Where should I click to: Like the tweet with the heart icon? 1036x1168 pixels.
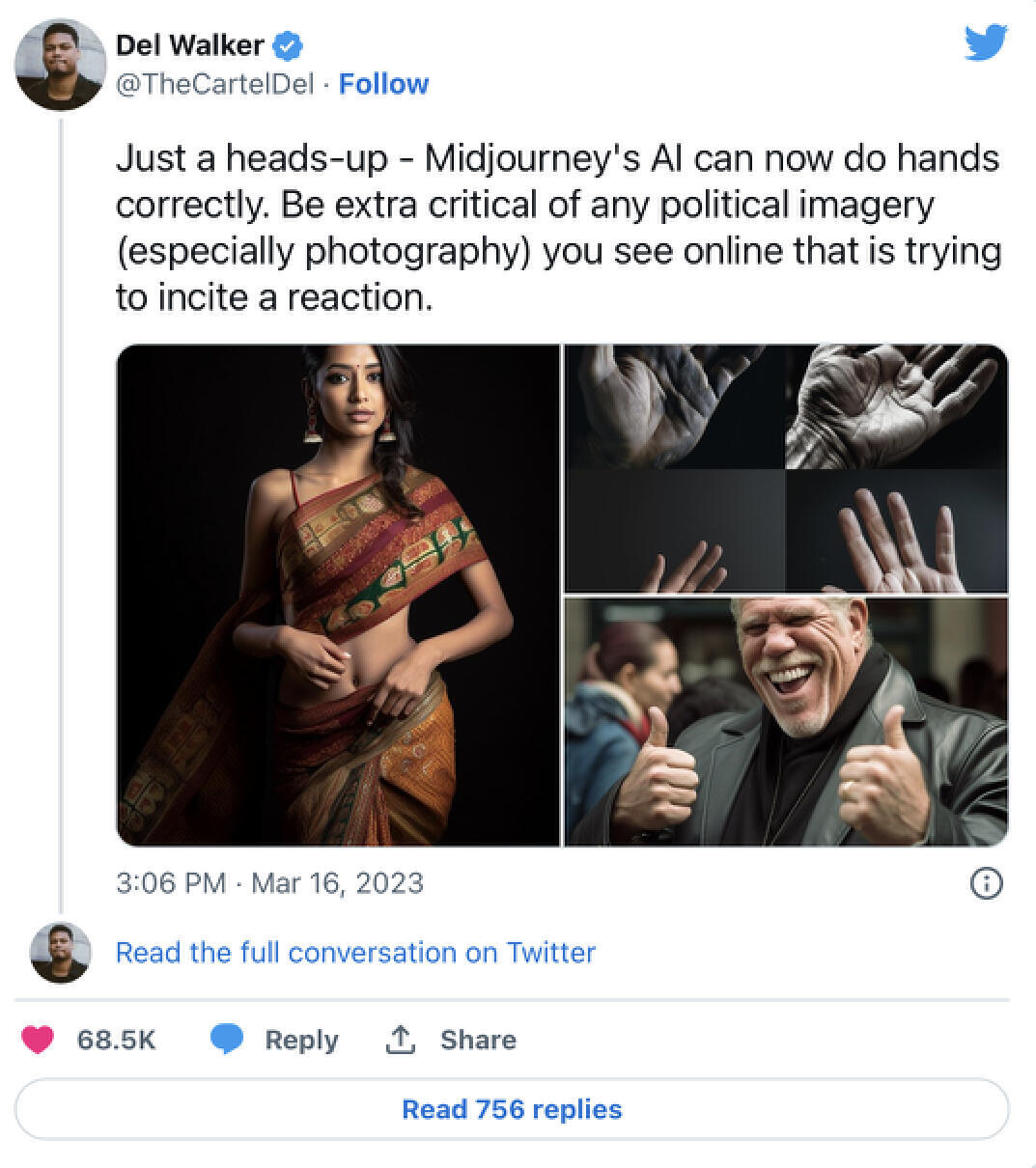coord(38,1040)
